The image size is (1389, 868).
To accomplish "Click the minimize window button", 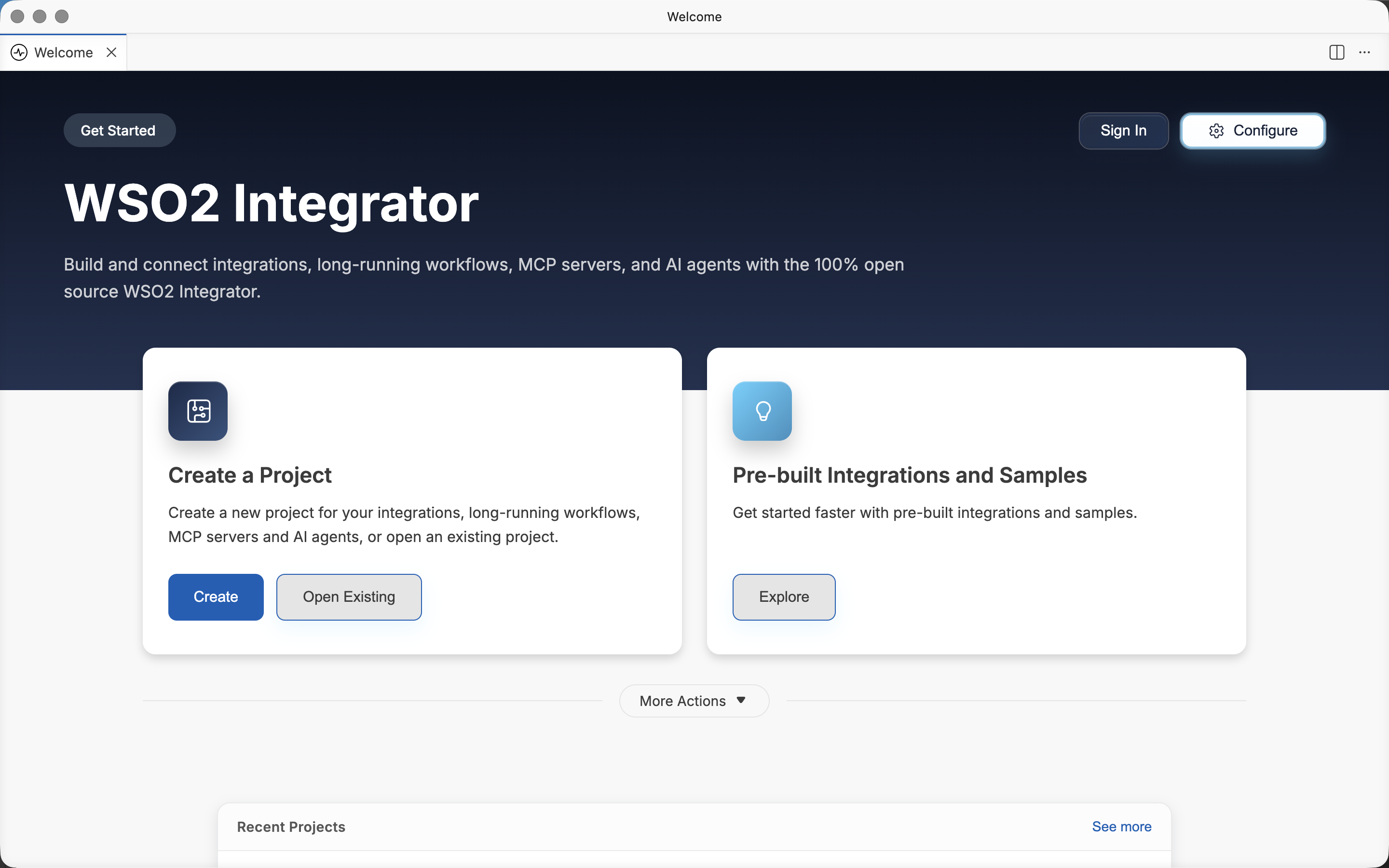I will coord(40,17).
